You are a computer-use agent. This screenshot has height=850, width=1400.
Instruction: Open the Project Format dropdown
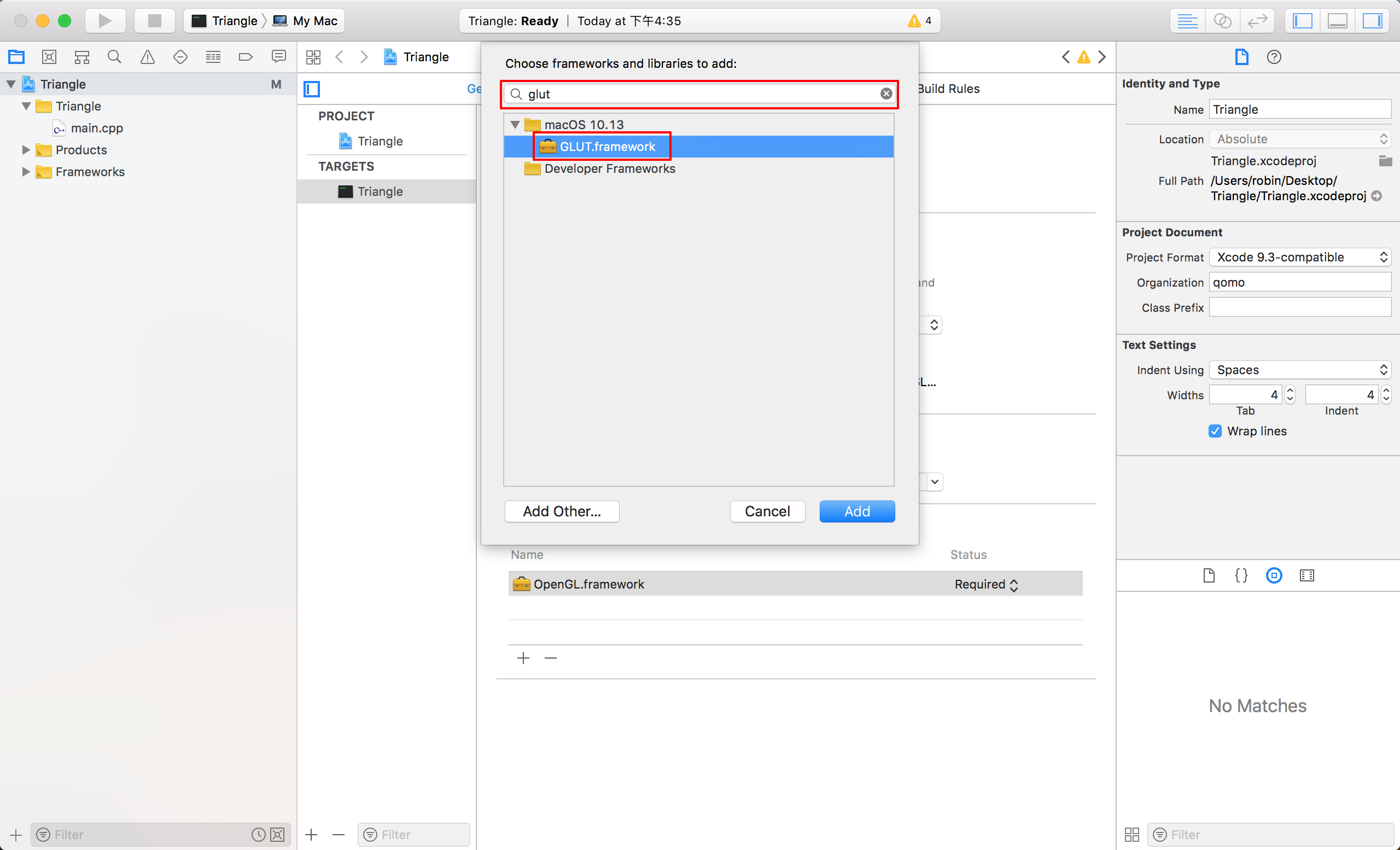pyautogui.click(x=1299, y=257)
